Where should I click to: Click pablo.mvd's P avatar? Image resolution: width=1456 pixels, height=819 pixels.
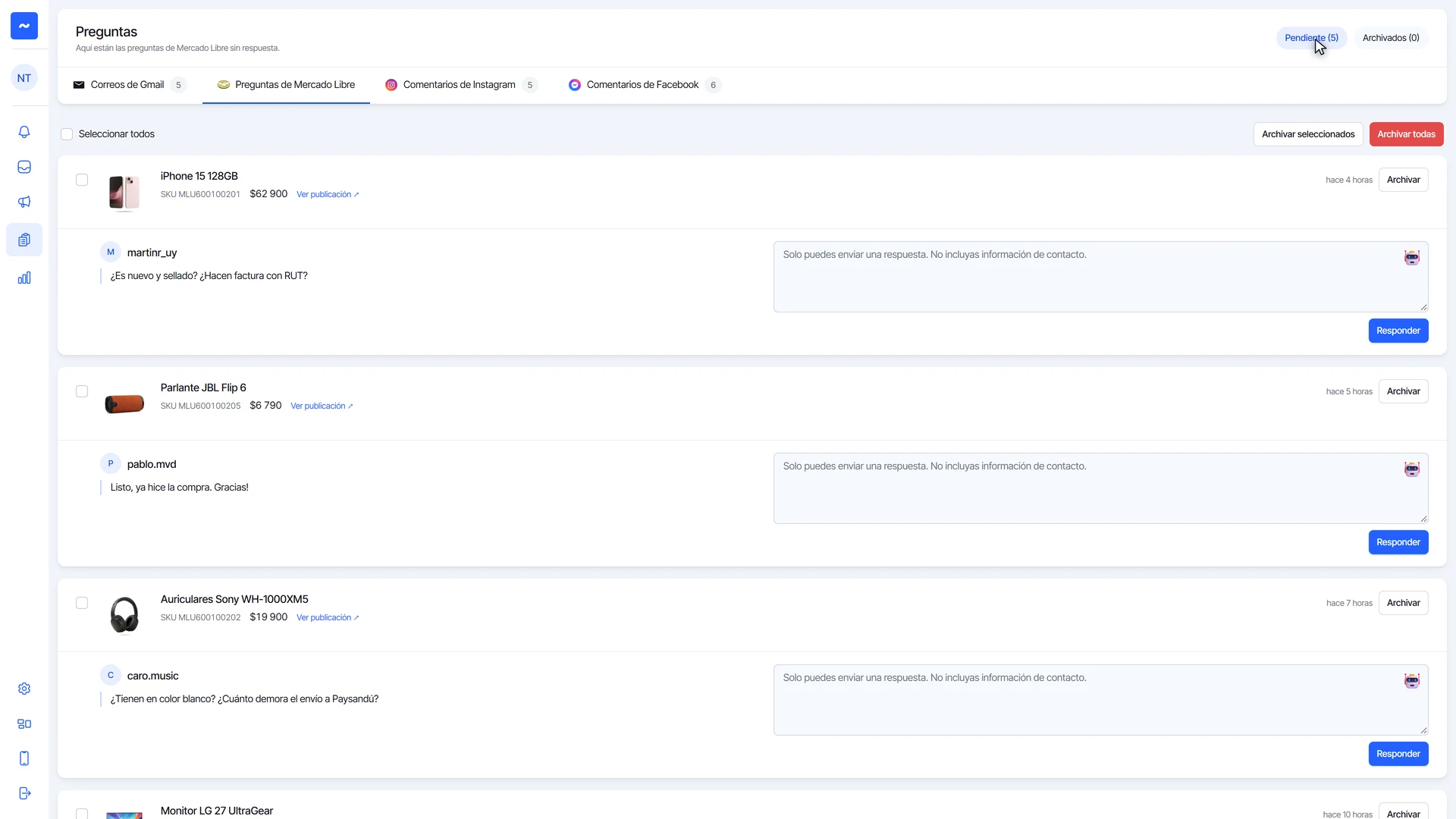pyautogui.click(x=111, y=464)
